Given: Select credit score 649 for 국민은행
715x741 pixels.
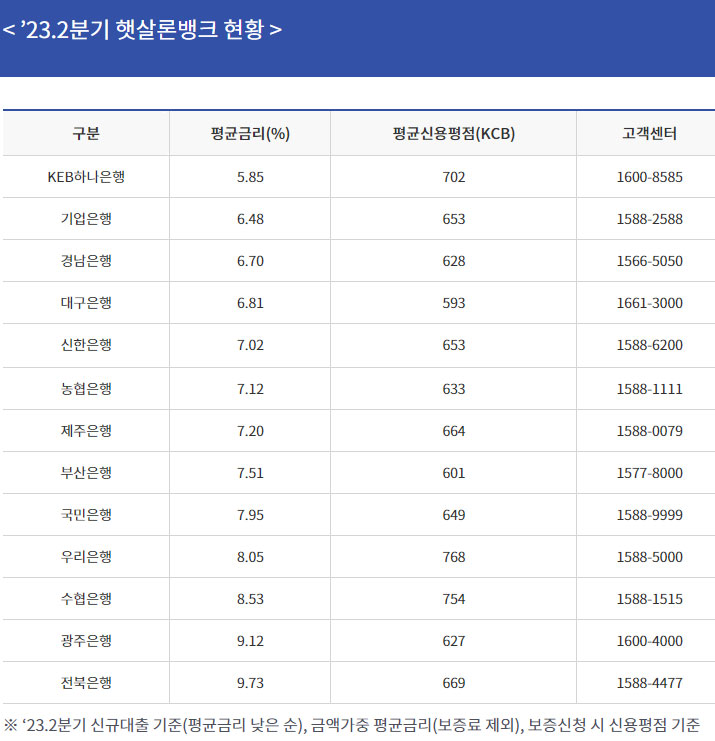Looking at the screenshot, I should 454,515.
